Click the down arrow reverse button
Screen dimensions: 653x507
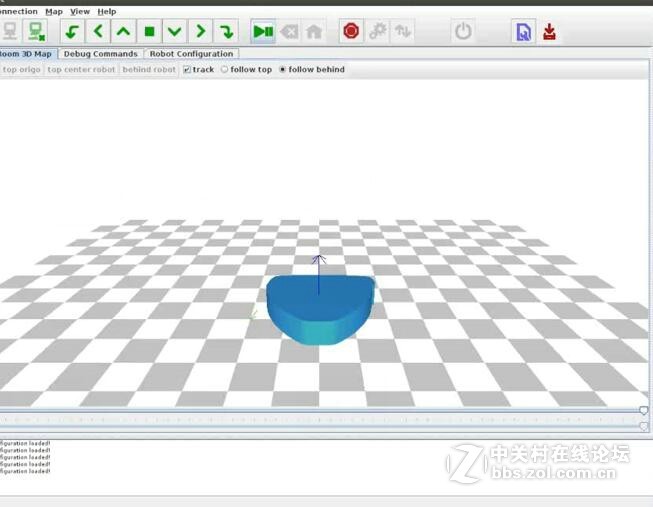[175, 31]
